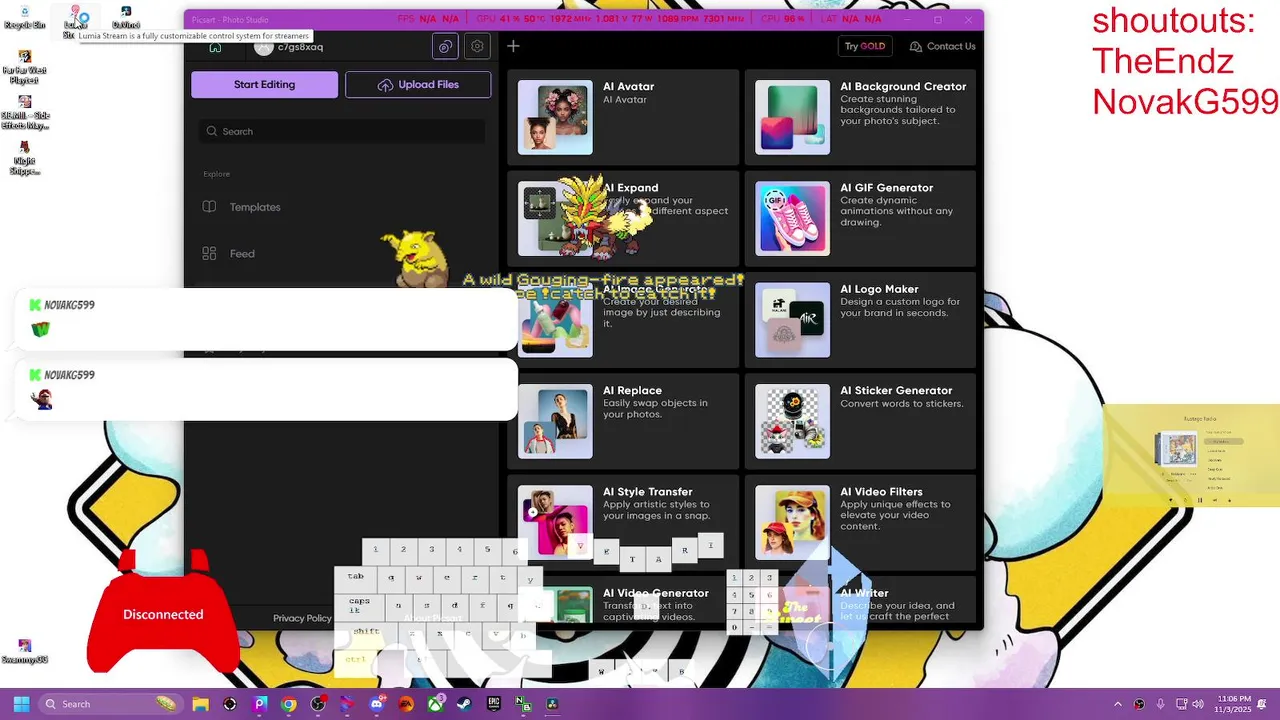This screenshot has width=1280, height=720.
Task: Click the Lumia Stream desktop shortcut
Action: [76, 20]
